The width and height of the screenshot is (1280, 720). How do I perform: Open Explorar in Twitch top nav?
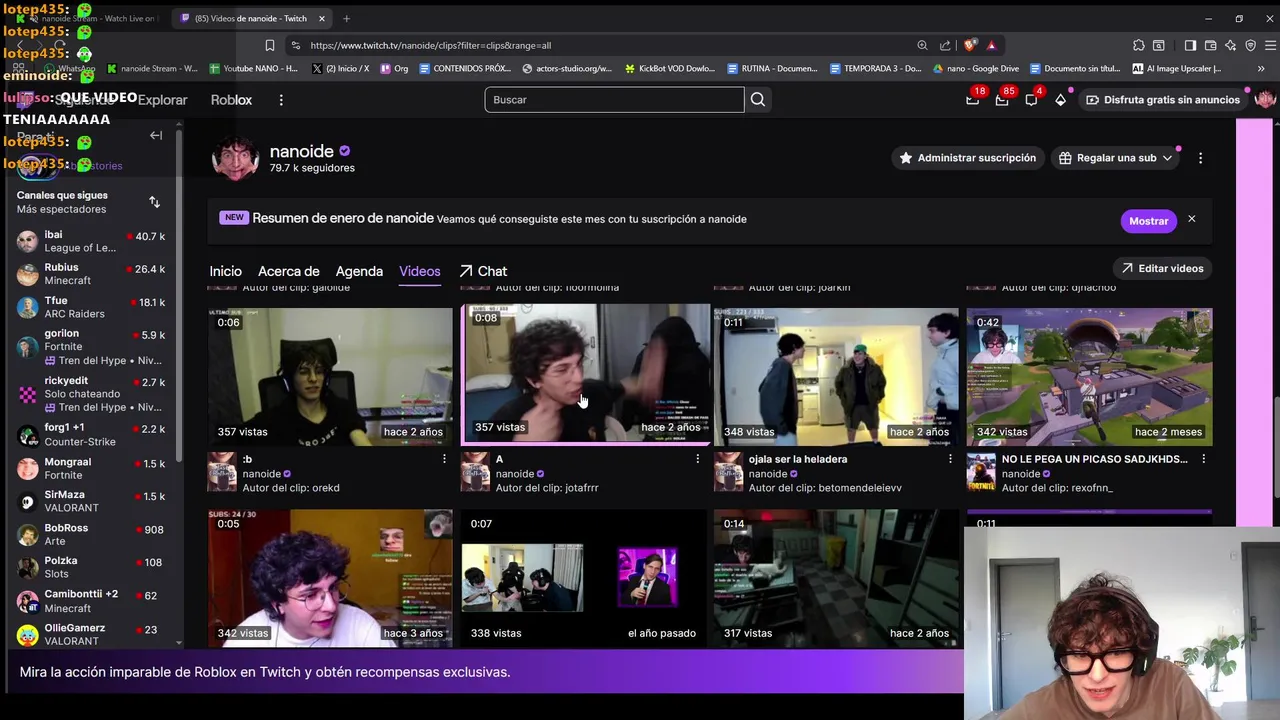tap(162, 100)
